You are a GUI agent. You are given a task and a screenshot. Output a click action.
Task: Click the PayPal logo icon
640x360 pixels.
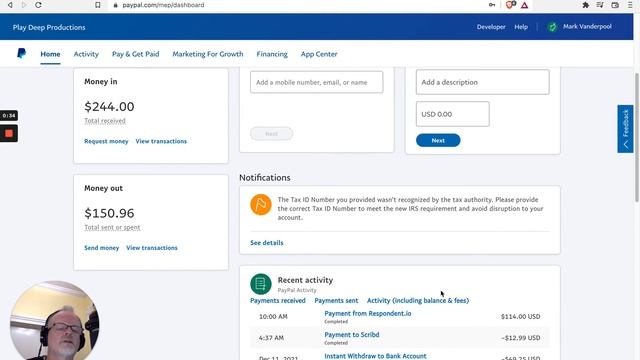click(22, 53)
